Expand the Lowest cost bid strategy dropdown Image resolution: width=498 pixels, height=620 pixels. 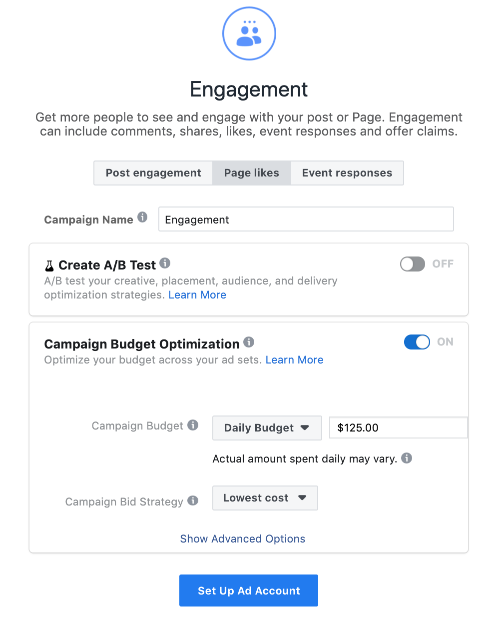265,498
